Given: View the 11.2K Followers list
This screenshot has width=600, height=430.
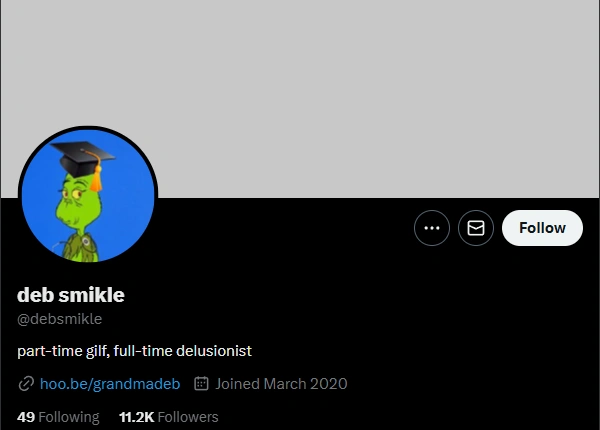Looking at the screenshot, I should pos(169,417).
